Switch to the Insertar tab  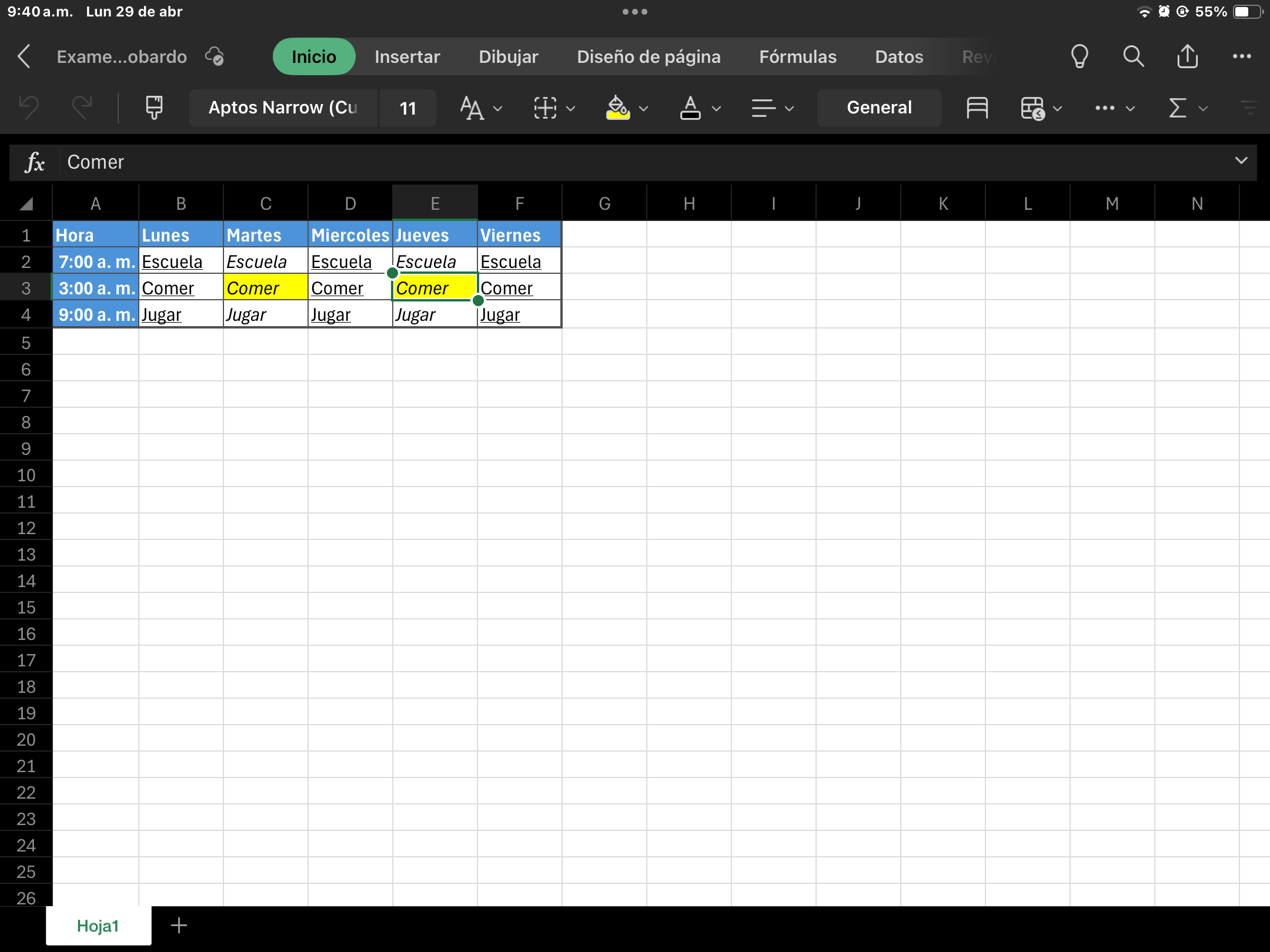click(x=407, y=57)
